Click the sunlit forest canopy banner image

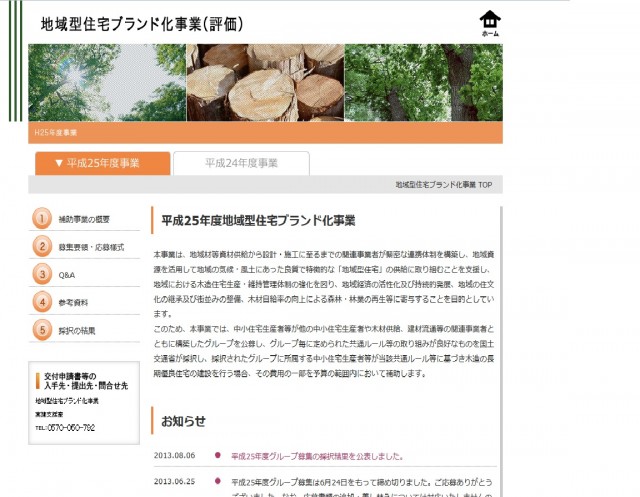[x=106, y=82]
